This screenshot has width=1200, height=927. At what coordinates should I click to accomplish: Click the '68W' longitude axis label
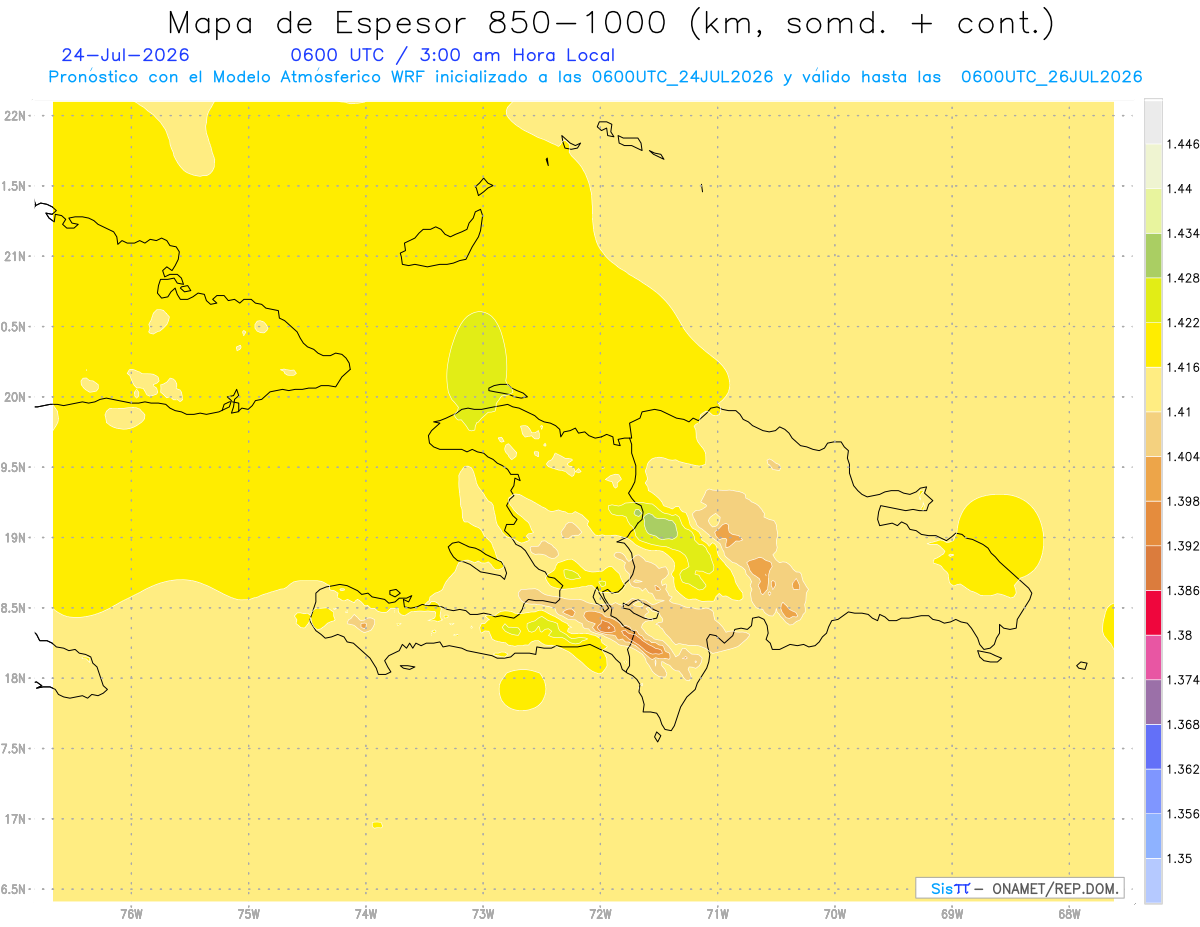(1069, 914)
